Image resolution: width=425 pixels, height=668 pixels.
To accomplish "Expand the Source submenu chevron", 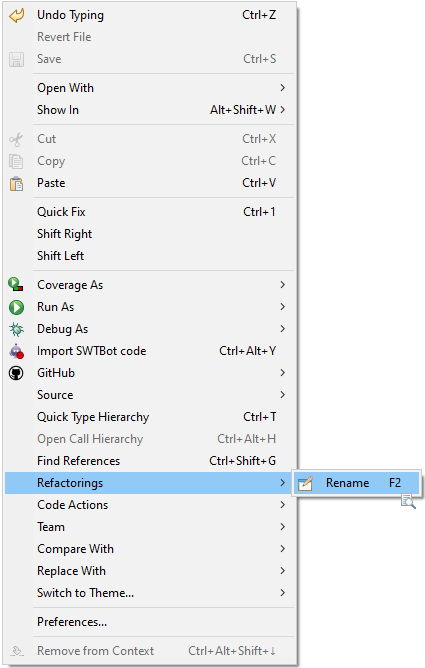I will [x=282, y=395].
